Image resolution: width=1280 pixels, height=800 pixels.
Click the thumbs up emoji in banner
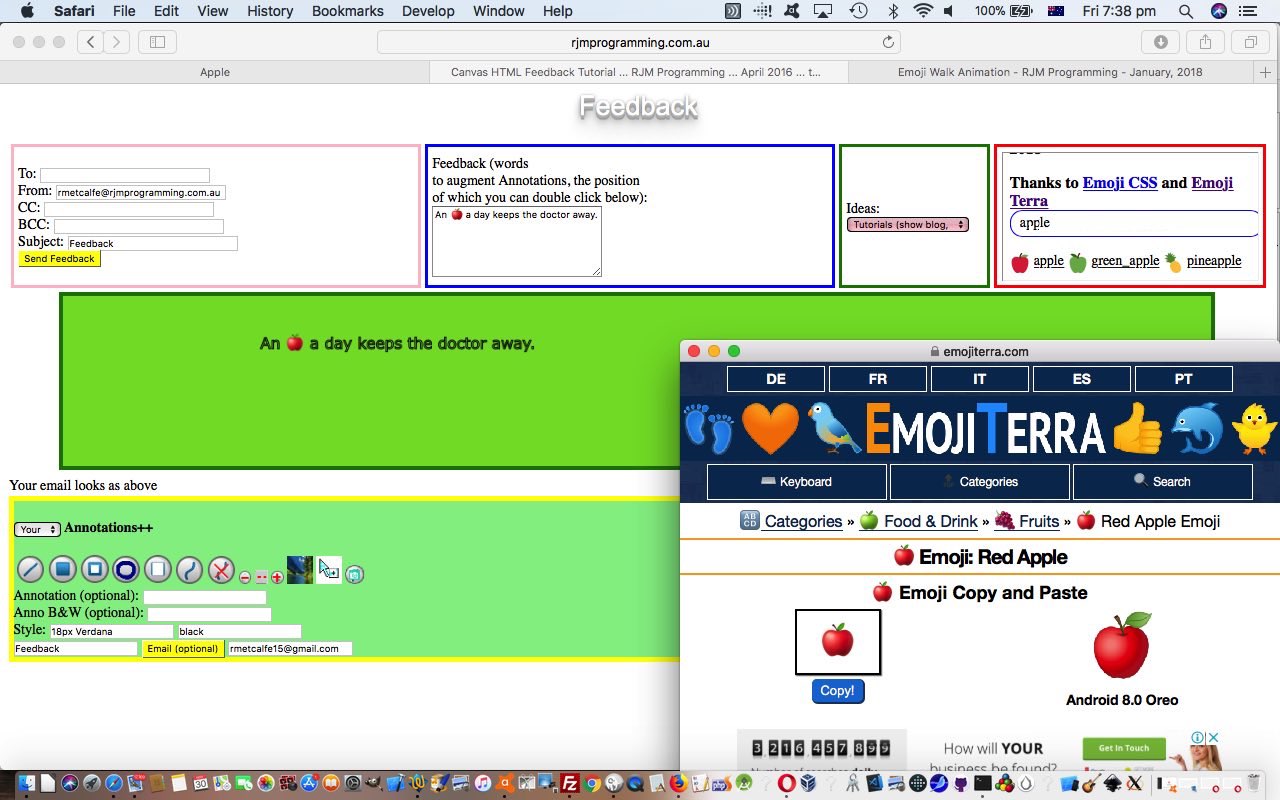1138,428
